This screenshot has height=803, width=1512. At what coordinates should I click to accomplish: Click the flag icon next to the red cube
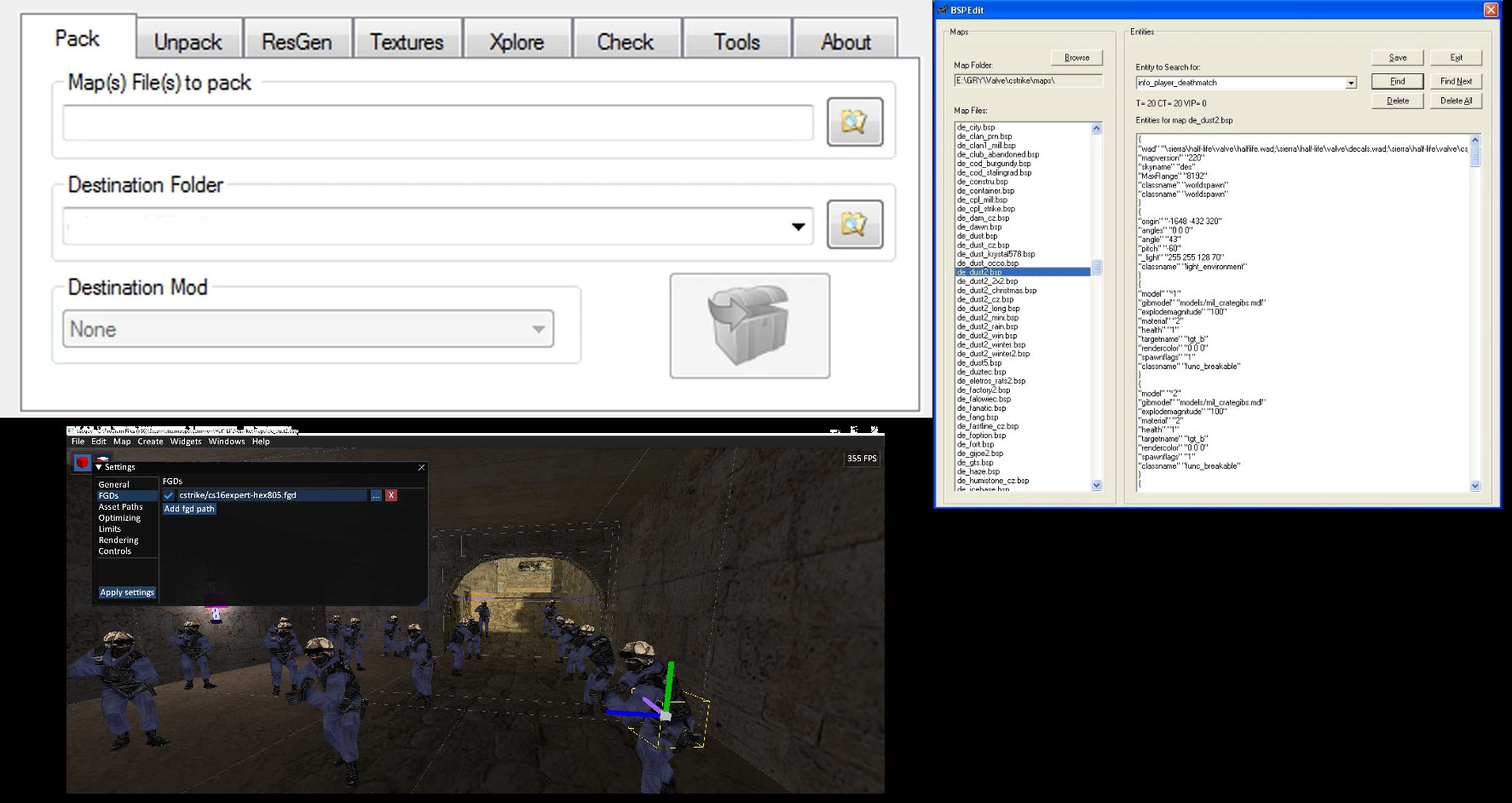click(x=103, y=459)
